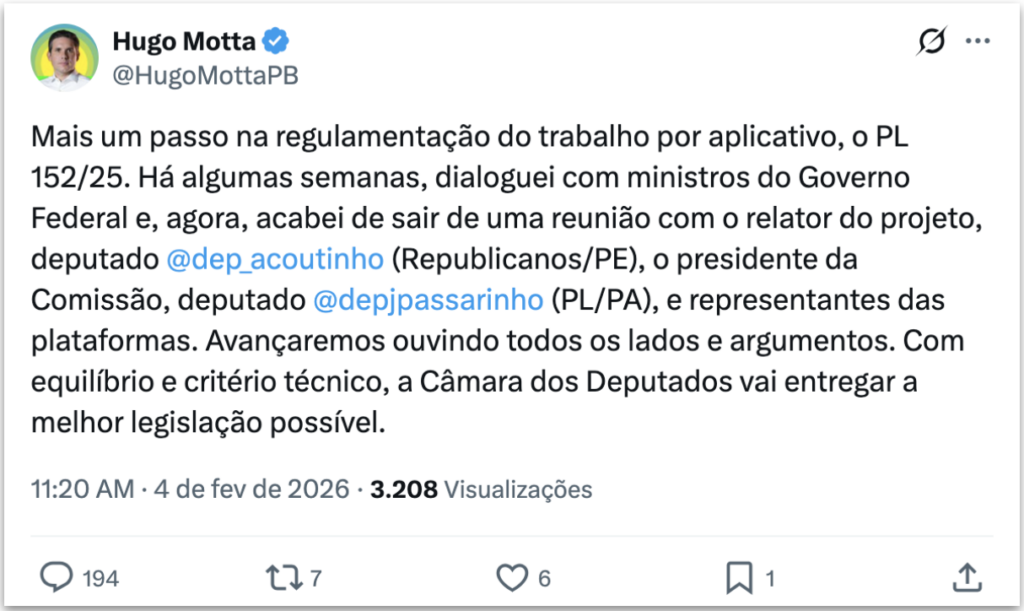The height and width of the screenshot is (611, 1024).
Task: Click the Grok icon beside the ellipsis
Action: pos(931,42)
